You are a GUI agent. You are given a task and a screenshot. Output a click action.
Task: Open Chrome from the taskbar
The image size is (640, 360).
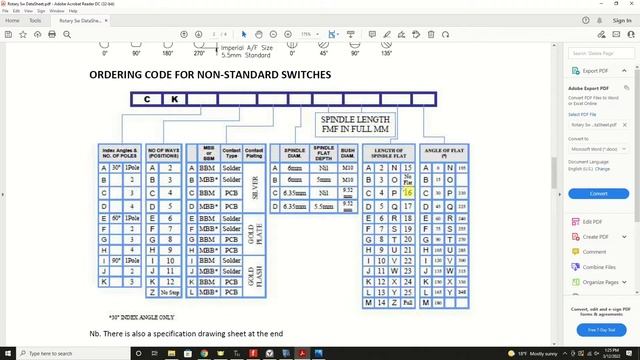coord(204,353)
